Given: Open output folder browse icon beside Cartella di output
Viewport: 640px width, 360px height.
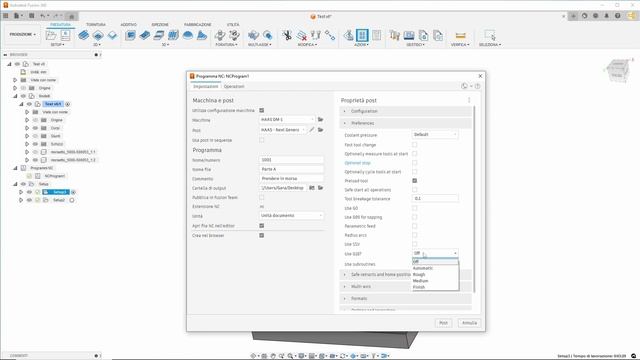Looking at the screenshot, I should (320, 188).
